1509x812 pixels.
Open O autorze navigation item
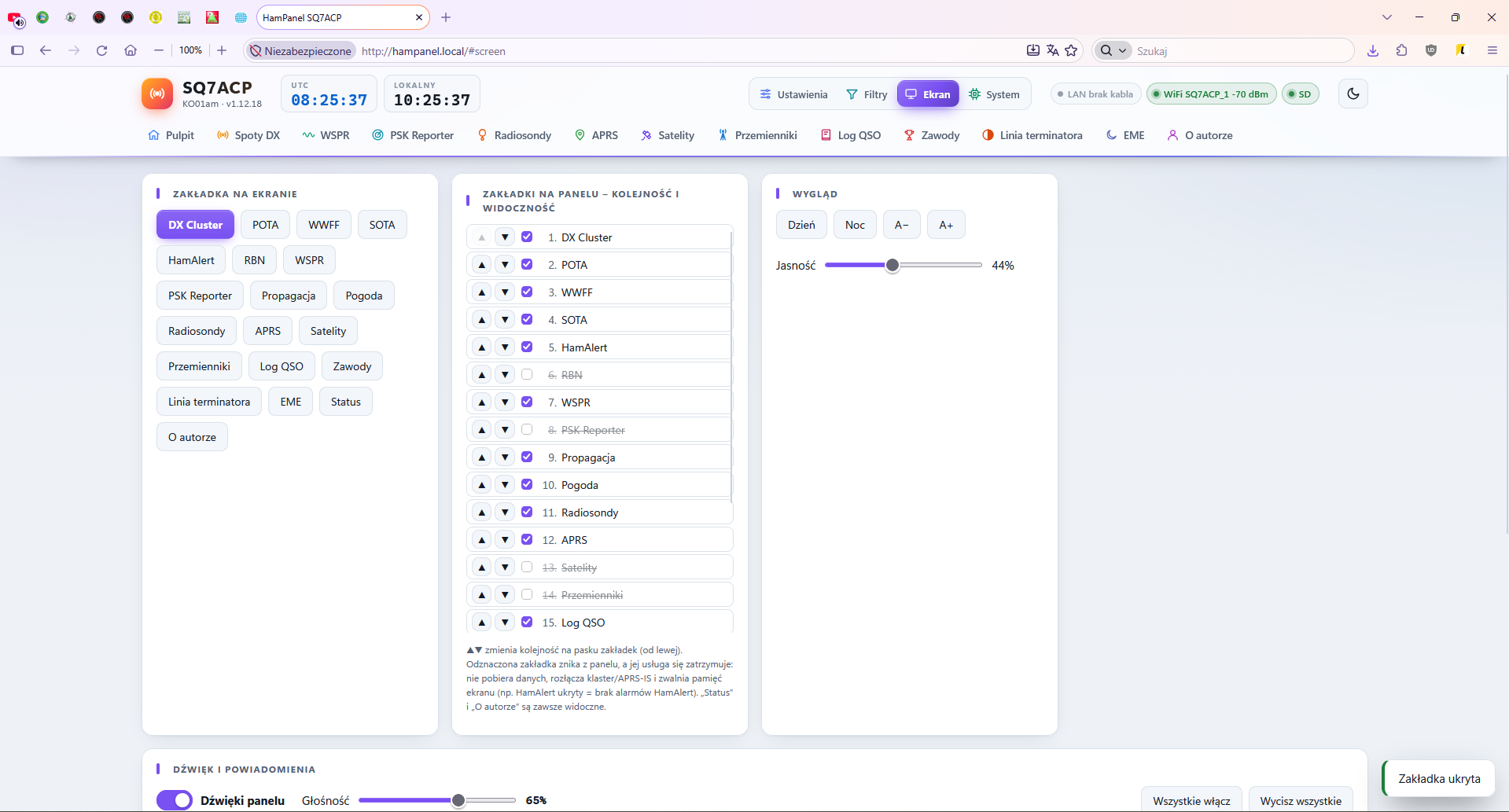tap(1200, 135)
